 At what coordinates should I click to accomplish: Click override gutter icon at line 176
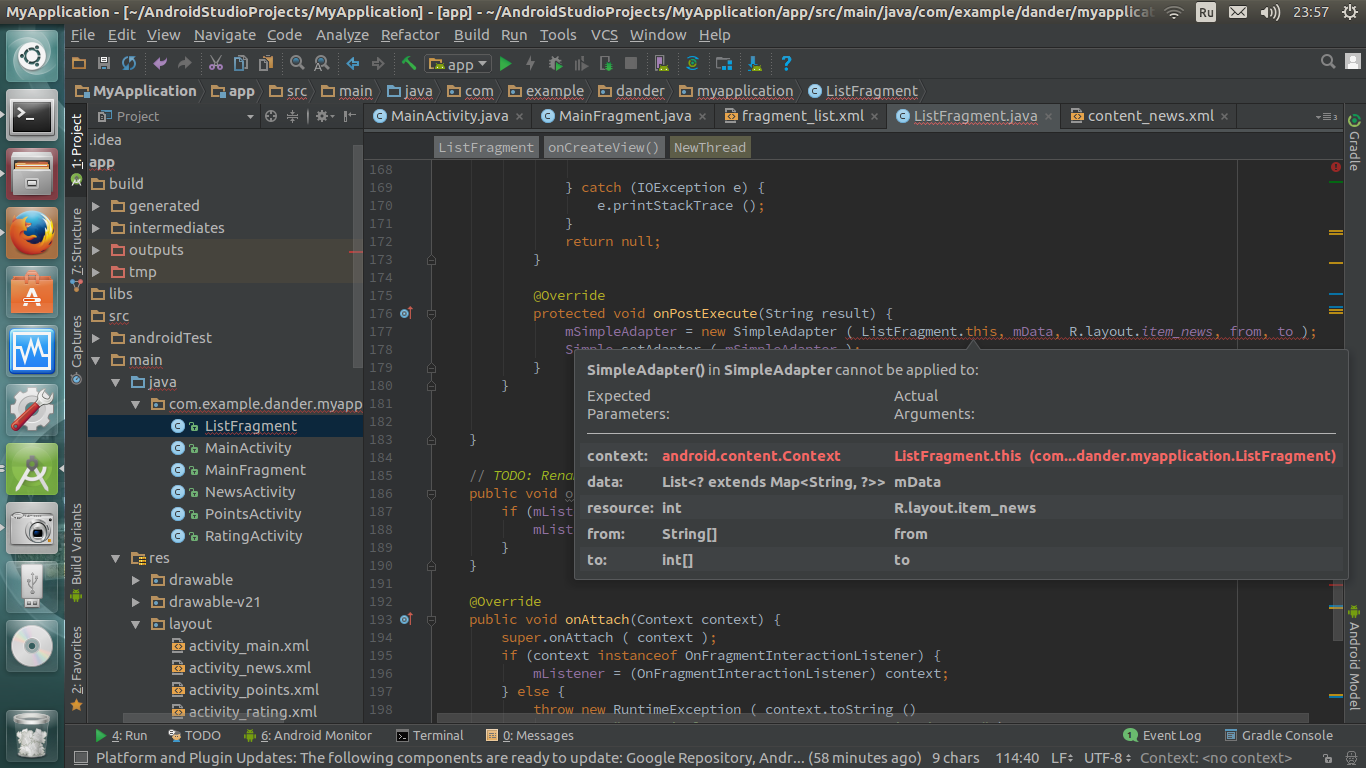tap(406, 313)
